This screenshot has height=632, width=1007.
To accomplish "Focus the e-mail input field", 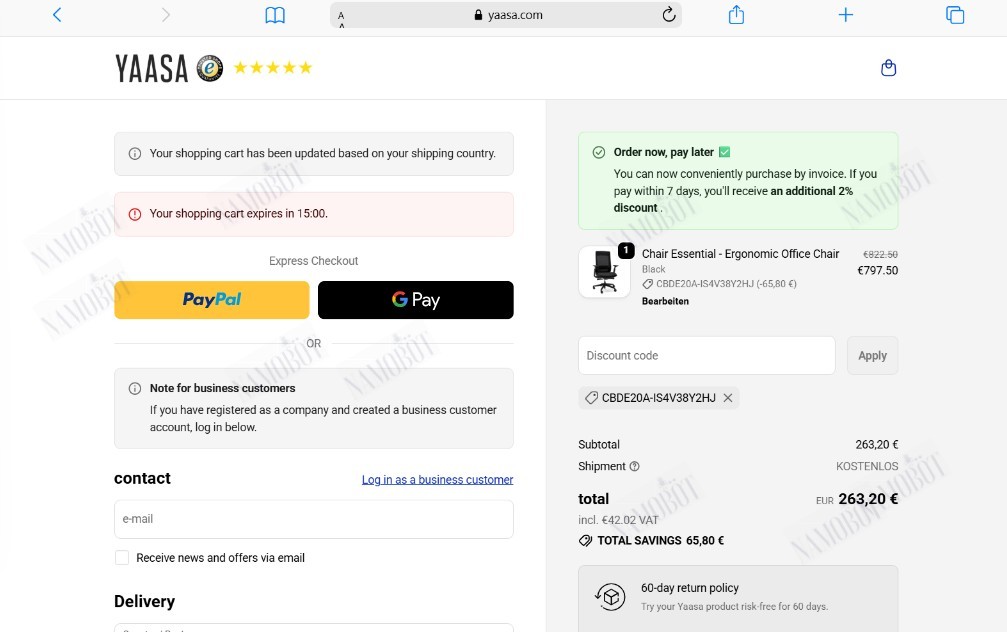I will click(x=314, y=519).
